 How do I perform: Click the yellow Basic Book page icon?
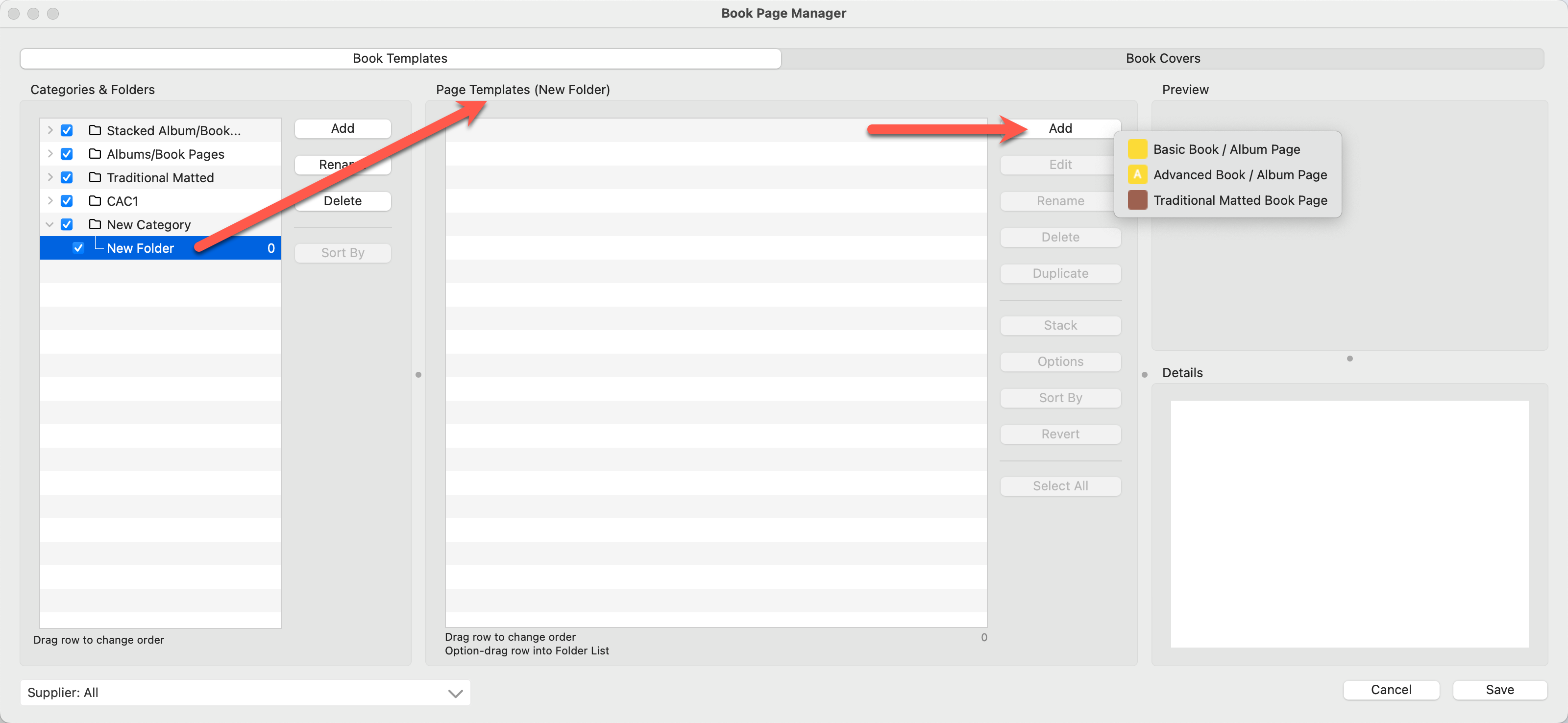[x=1137, y=149]
